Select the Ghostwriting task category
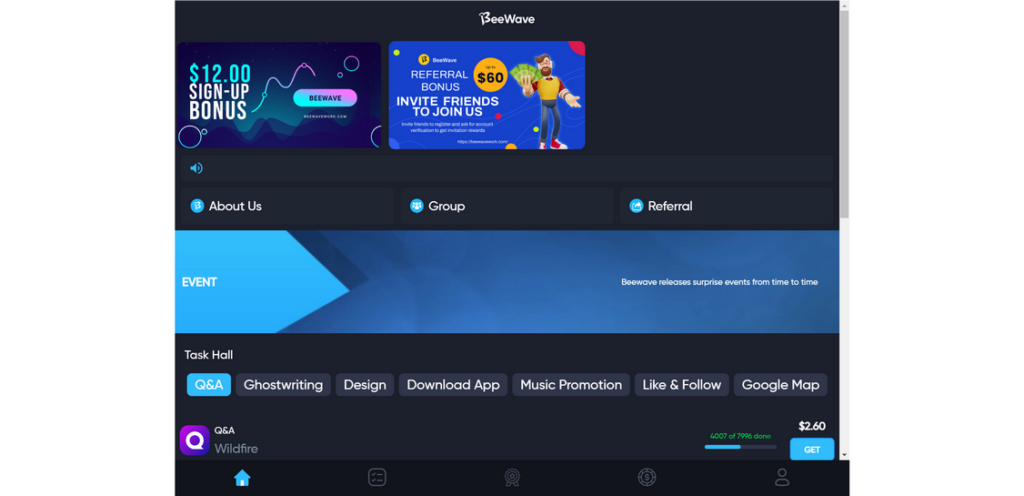1024x496 pixels. 283,385
